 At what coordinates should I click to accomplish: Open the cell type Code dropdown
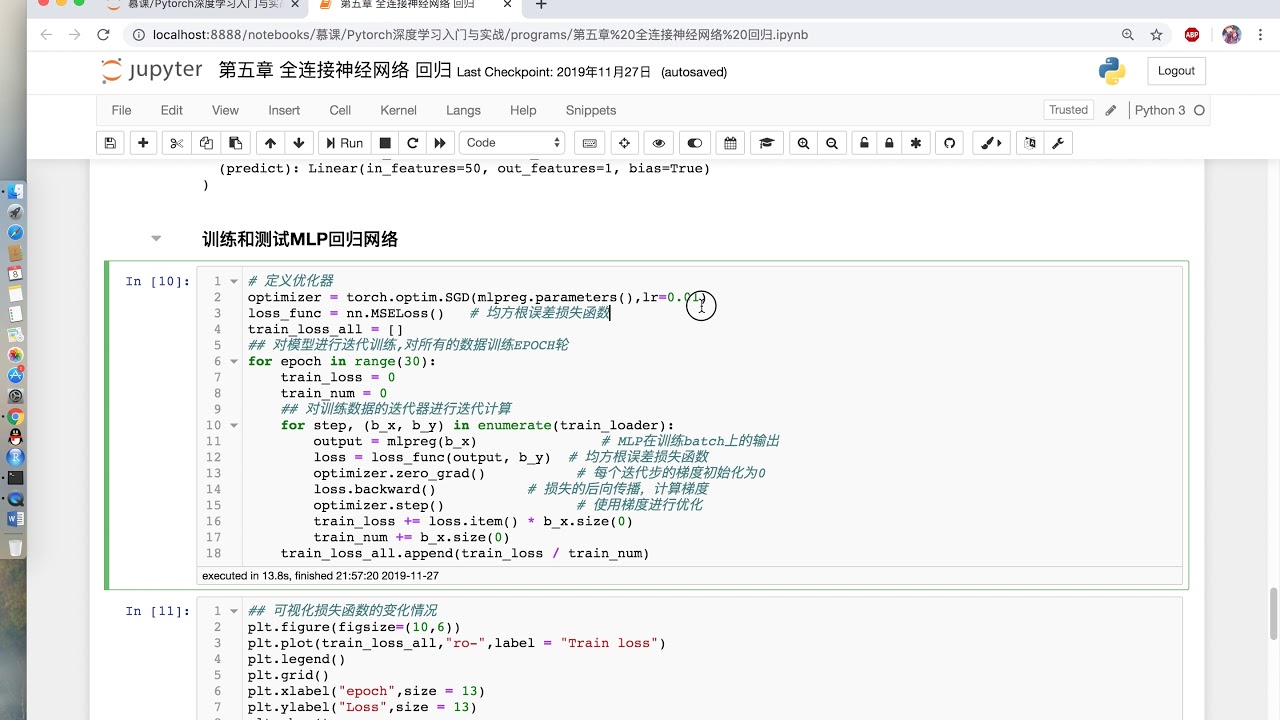tap(512, 143)
